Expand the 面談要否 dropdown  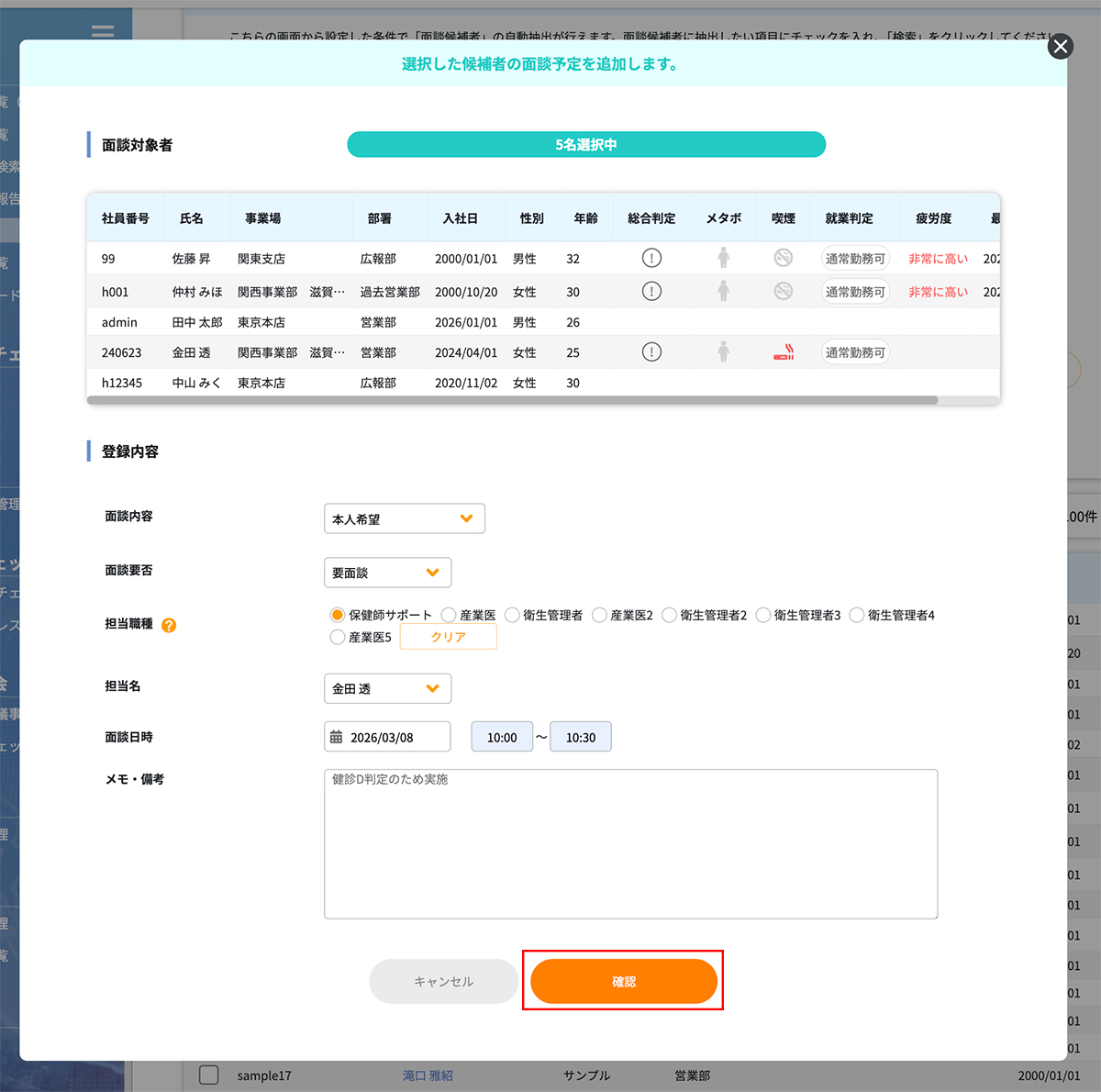pyautogui.click(x=387, y=573)
